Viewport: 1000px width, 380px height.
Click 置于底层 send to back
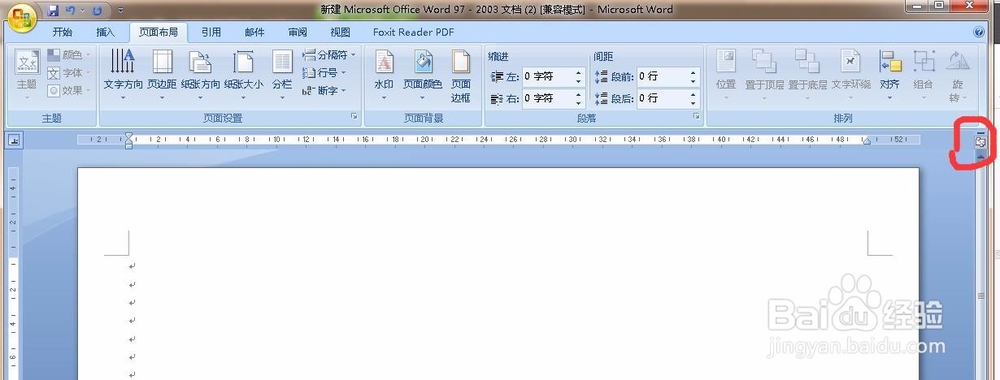tap(807, 75)
